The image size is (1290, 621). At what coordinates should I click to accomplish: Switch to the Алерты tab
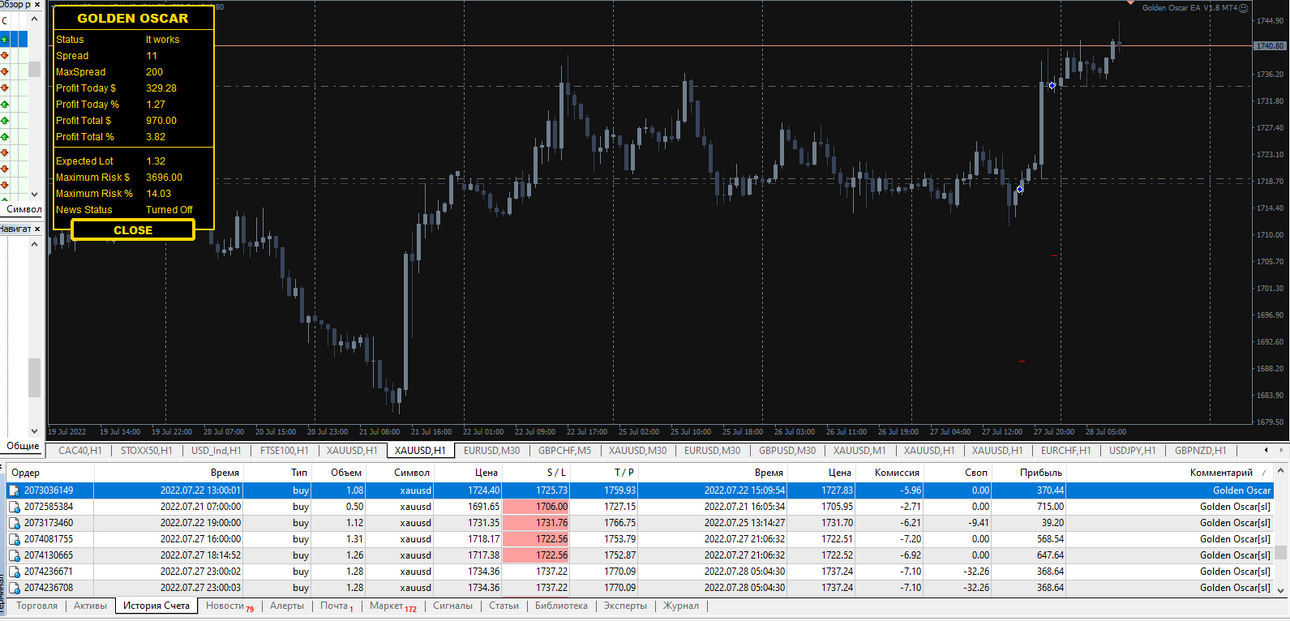[x=287, y=606]
